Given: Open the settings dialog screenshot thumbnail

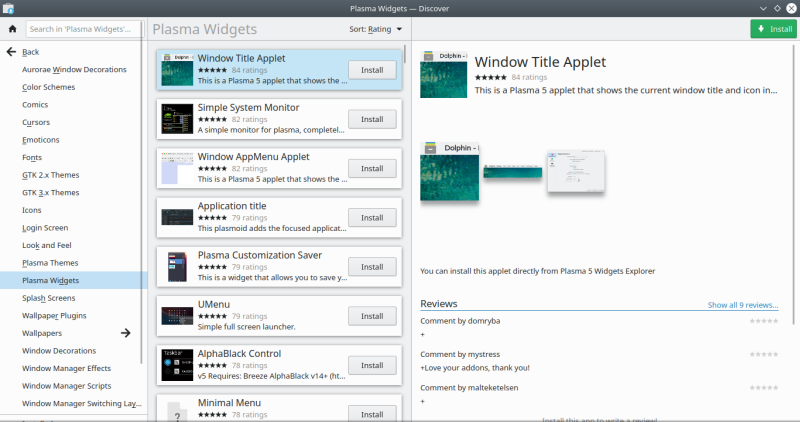Looking at the screenshot, I should pyautogui.click(x=577, y=174).
